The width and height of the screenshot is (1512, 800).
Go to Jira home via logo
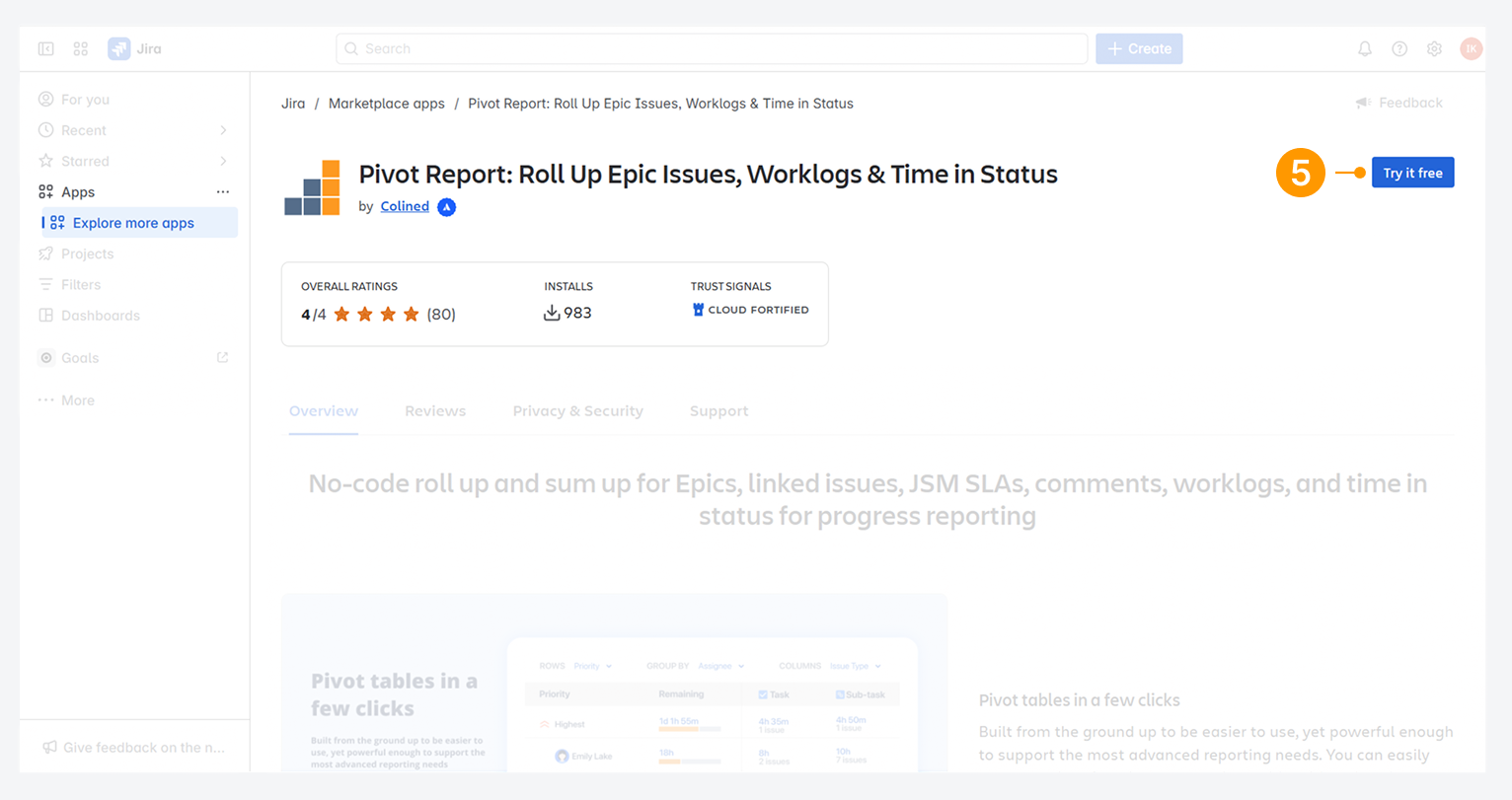click(x=135, y=48)
